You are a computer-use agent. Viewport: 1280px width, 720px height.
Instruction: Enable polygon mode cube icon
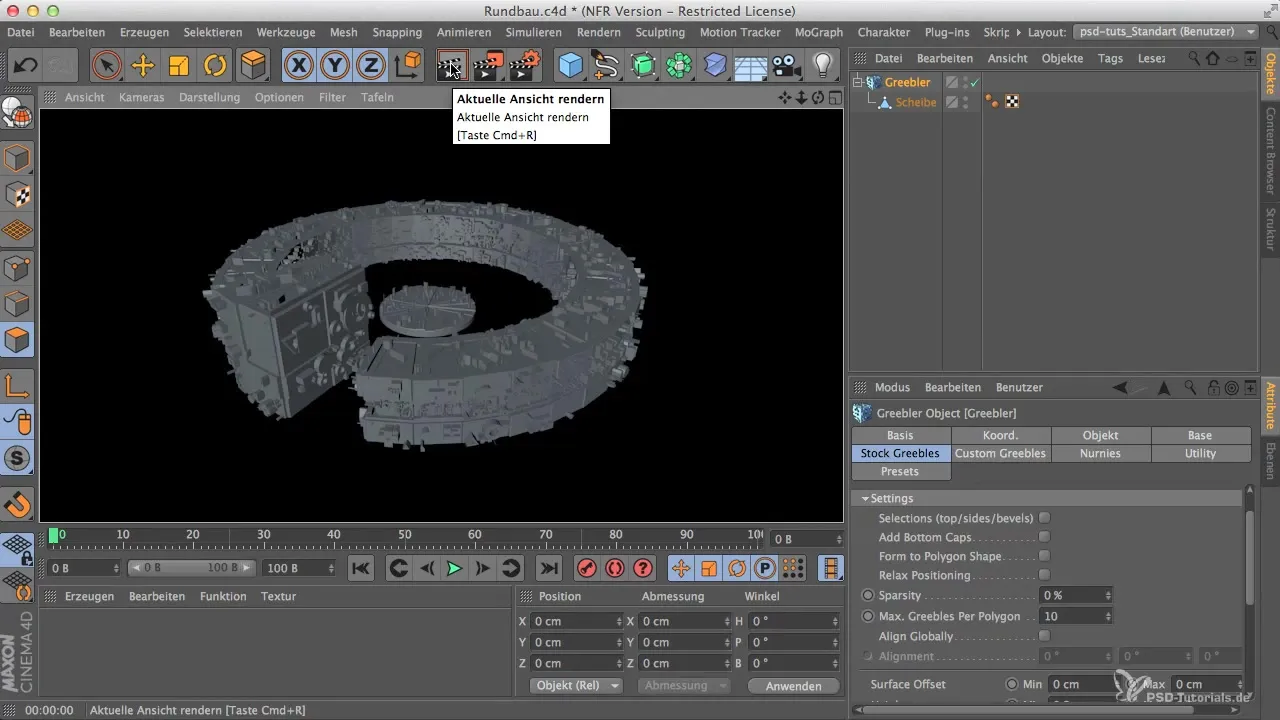click(x=18, y=340)
